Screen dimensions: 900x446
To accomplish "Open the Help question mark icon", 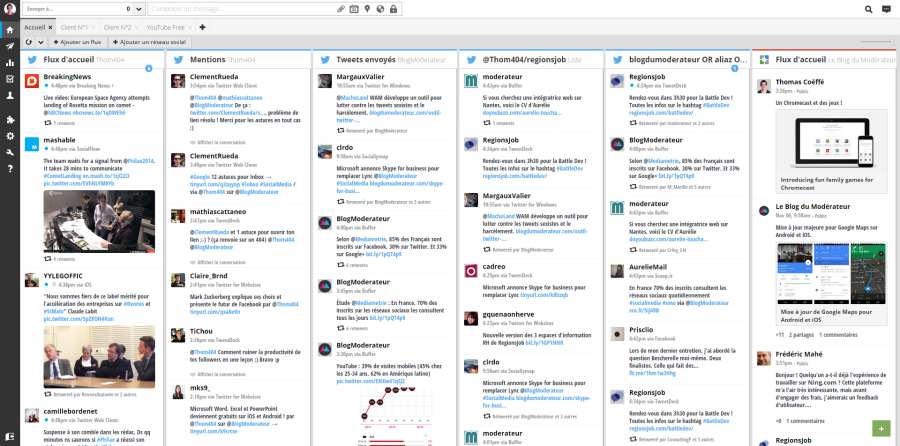I will coord(10,169).
